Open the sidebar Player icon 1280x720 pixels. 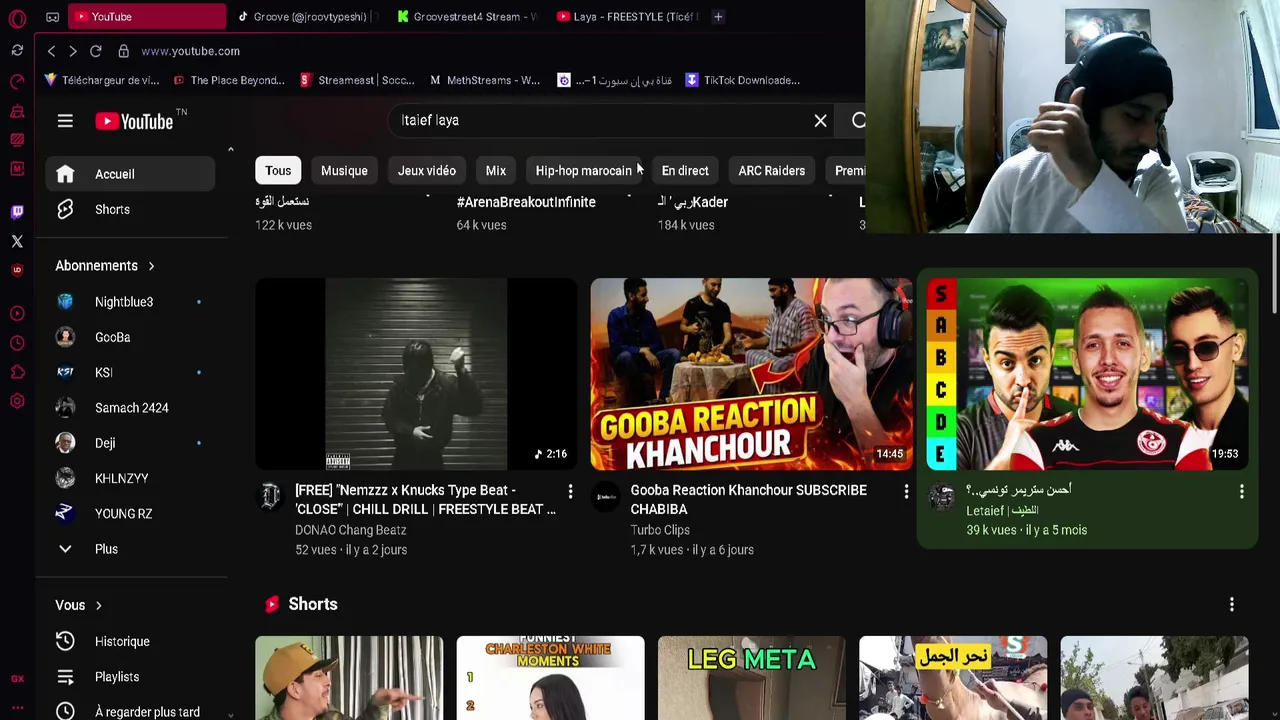17,314
